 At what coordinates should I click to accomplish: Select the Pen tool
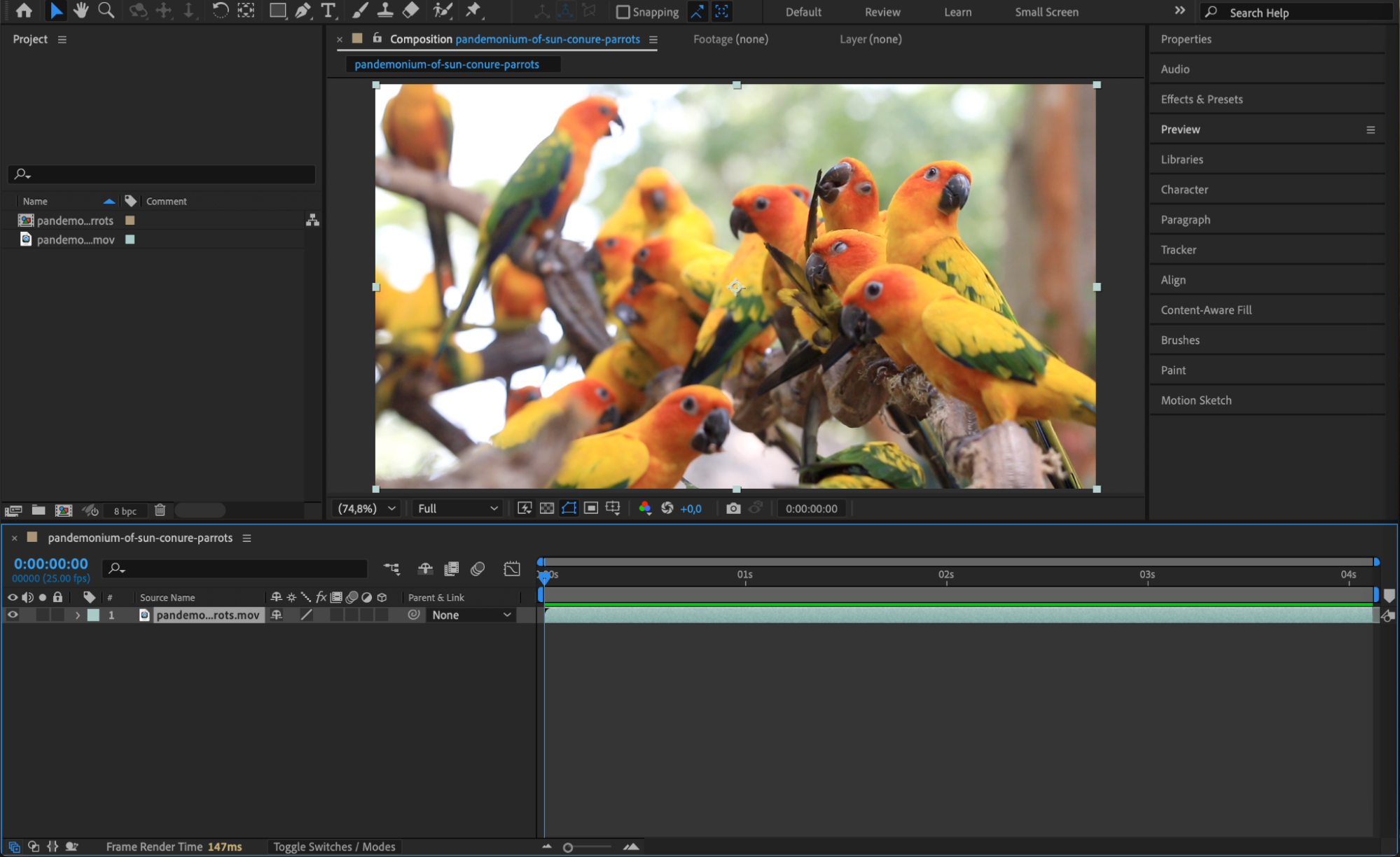point(301,11)
